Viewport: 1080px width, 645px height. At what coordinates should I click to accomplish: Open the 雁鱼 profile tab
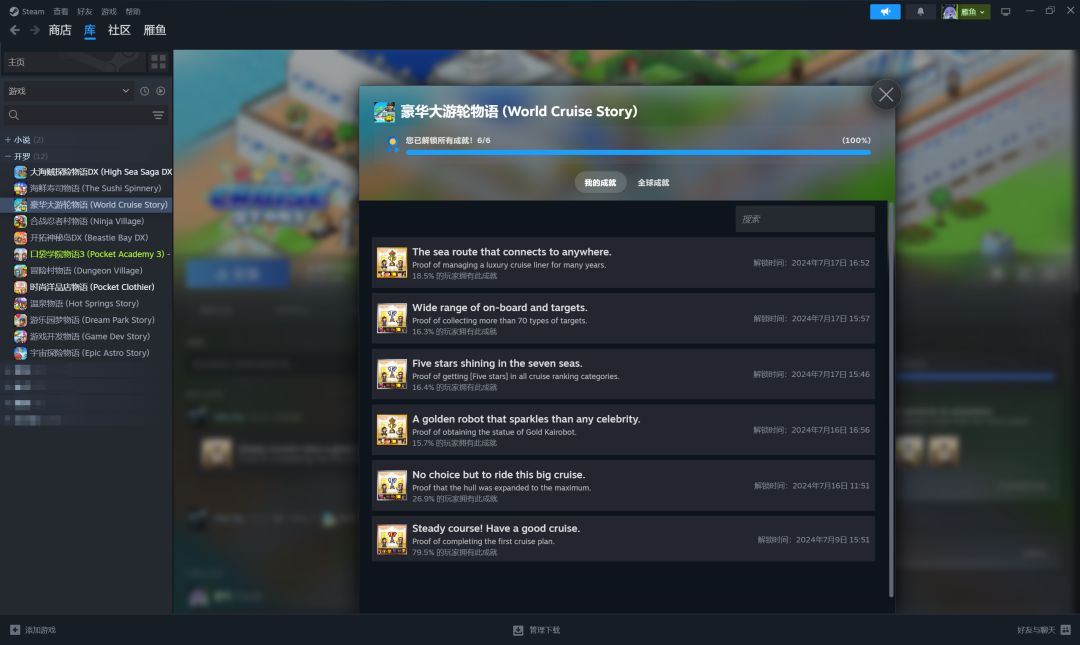[154, 30]
